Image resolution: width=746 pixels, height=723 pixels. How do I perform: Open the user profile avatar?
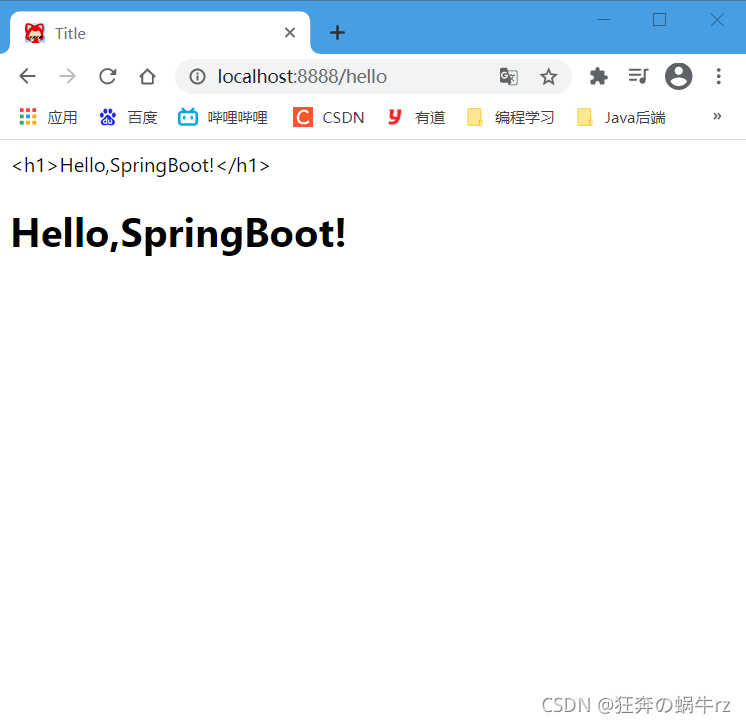(678, 76)
